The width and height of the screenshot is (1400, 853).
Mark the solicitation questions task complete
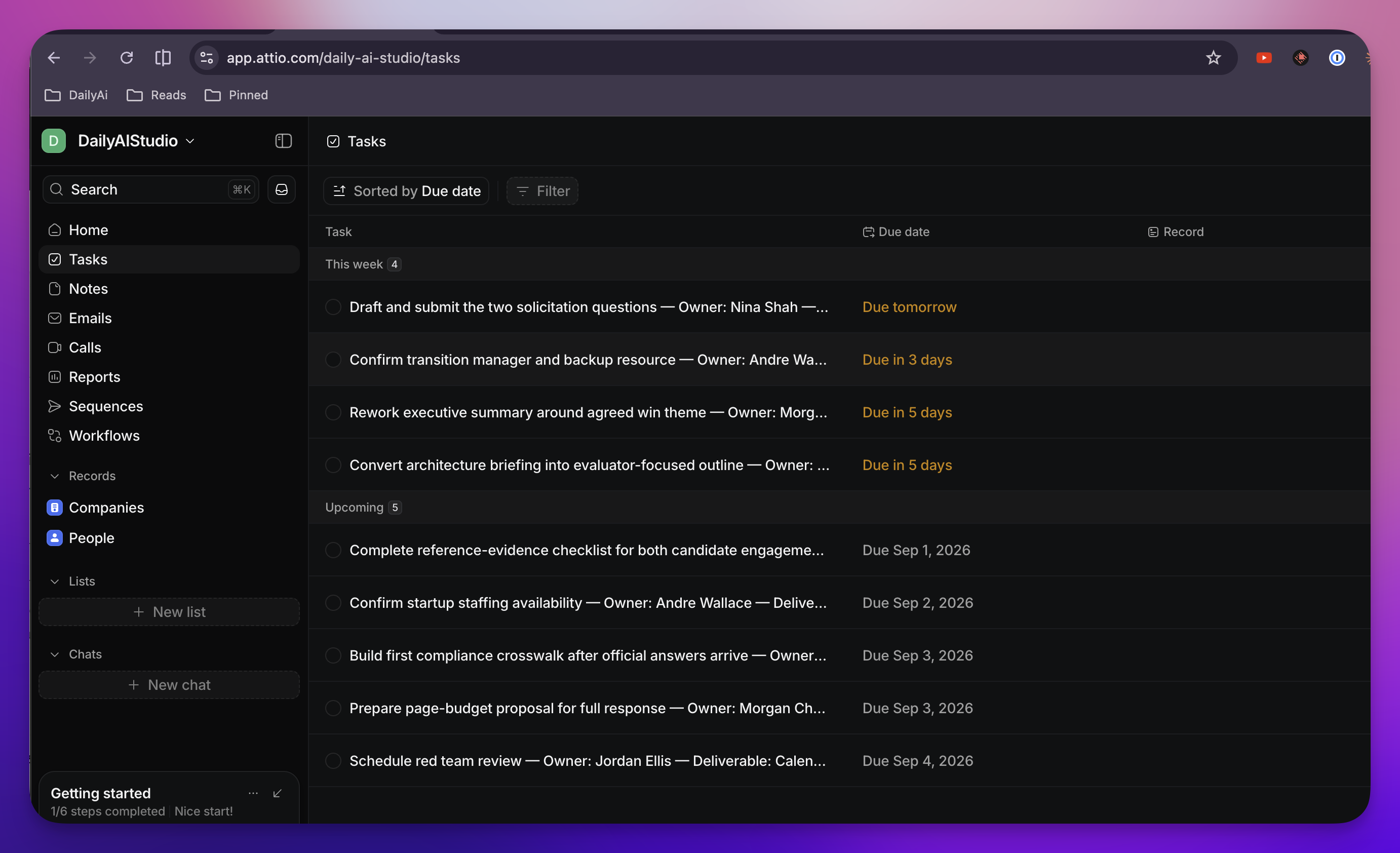333,307
